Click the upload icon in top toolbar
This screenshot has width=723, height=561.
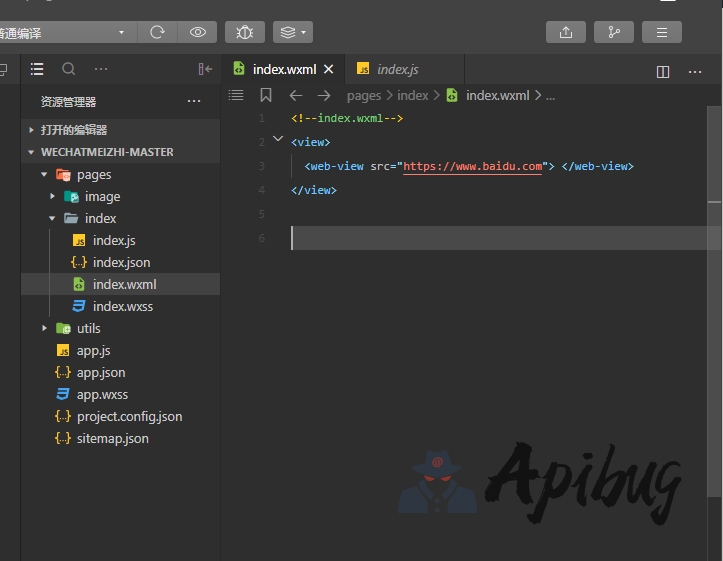click(566, 32)
